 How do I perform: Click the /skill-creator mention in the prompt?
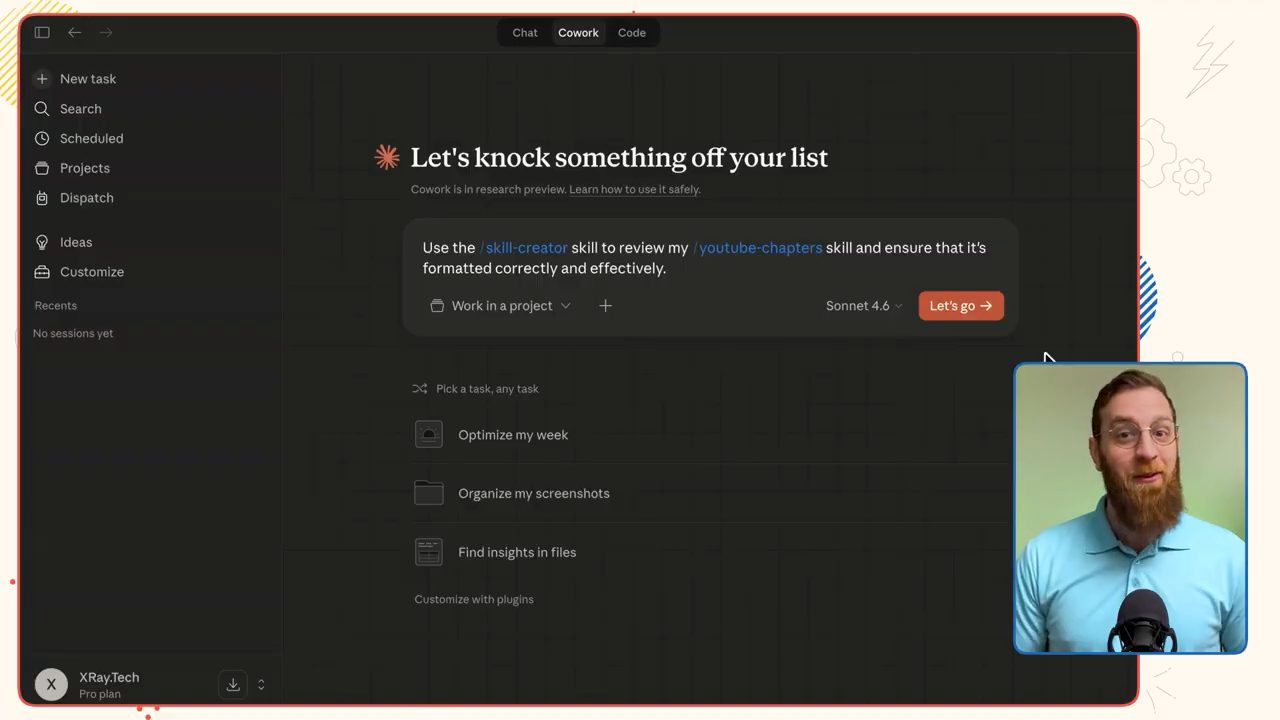click(524, 248)
